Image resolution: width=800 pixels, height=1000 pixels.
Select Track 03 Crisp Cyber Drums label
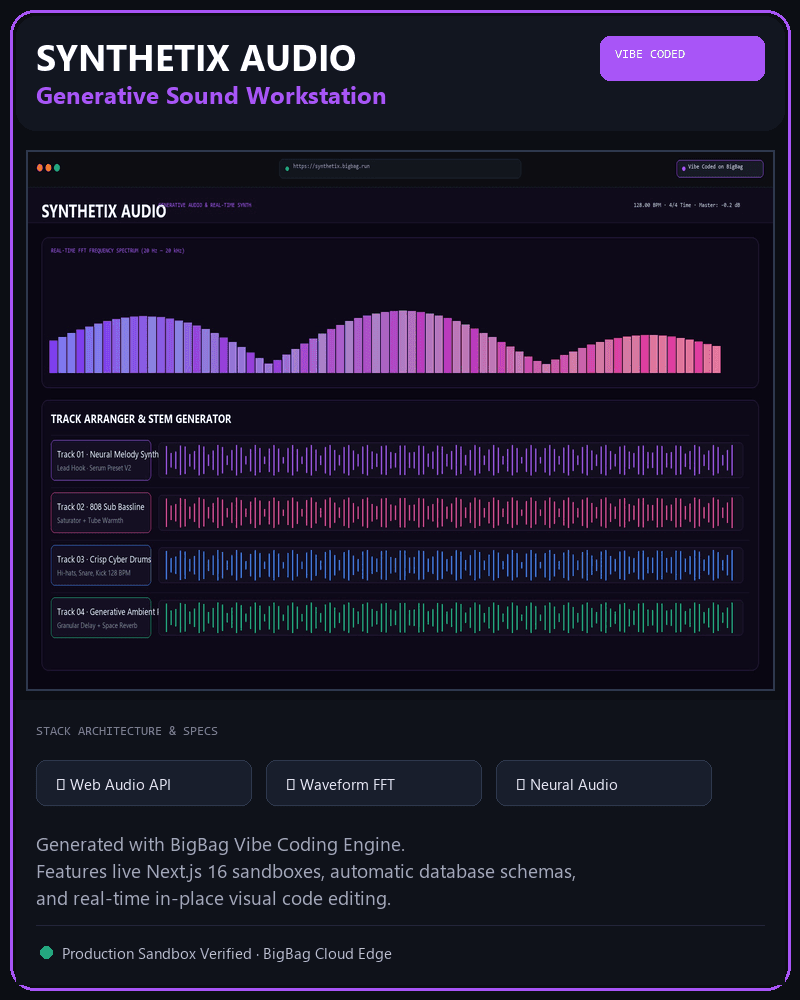[101, 564]
